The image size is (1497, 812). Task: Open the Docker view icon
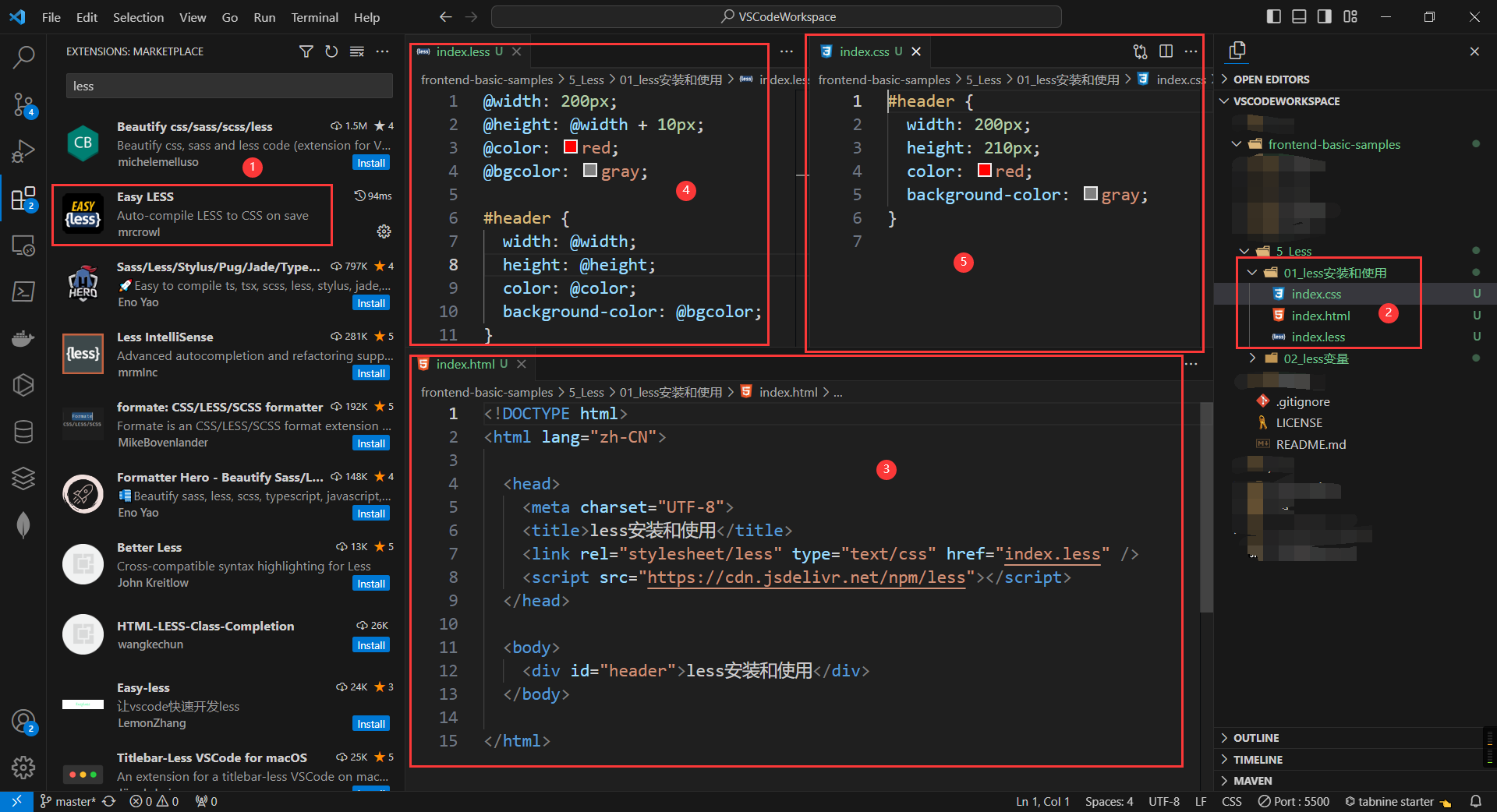(23, 339)
